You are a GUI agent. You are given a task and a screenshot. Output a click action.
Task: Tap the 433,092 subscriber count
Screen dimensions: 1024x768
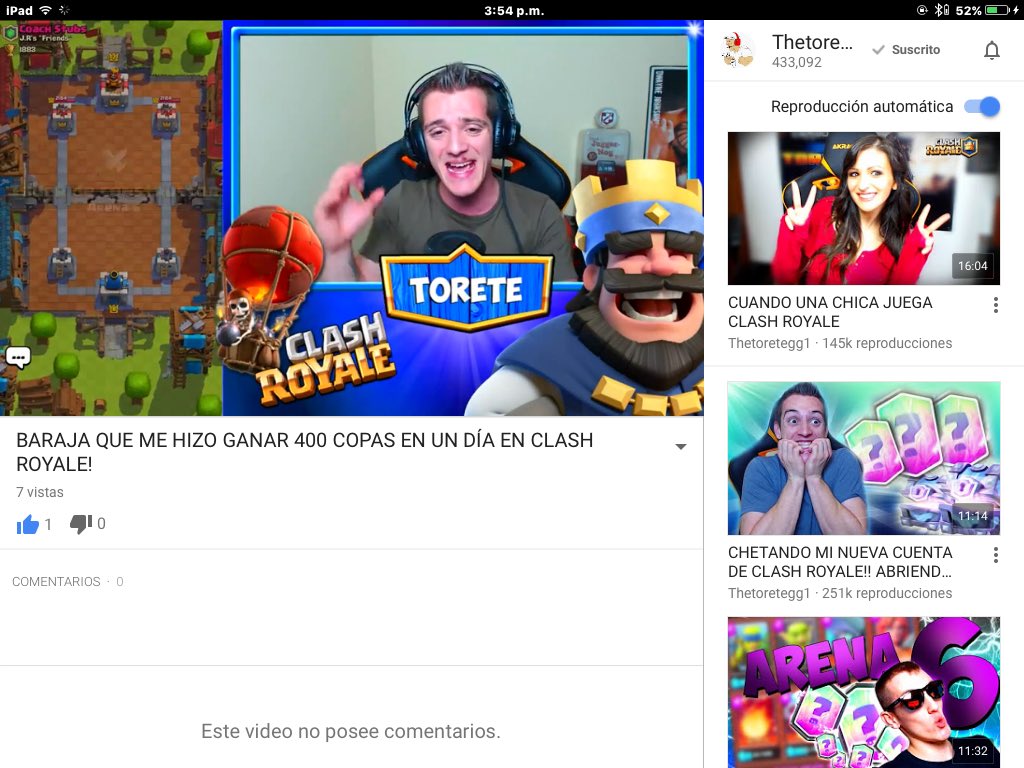tap(797, 62)
